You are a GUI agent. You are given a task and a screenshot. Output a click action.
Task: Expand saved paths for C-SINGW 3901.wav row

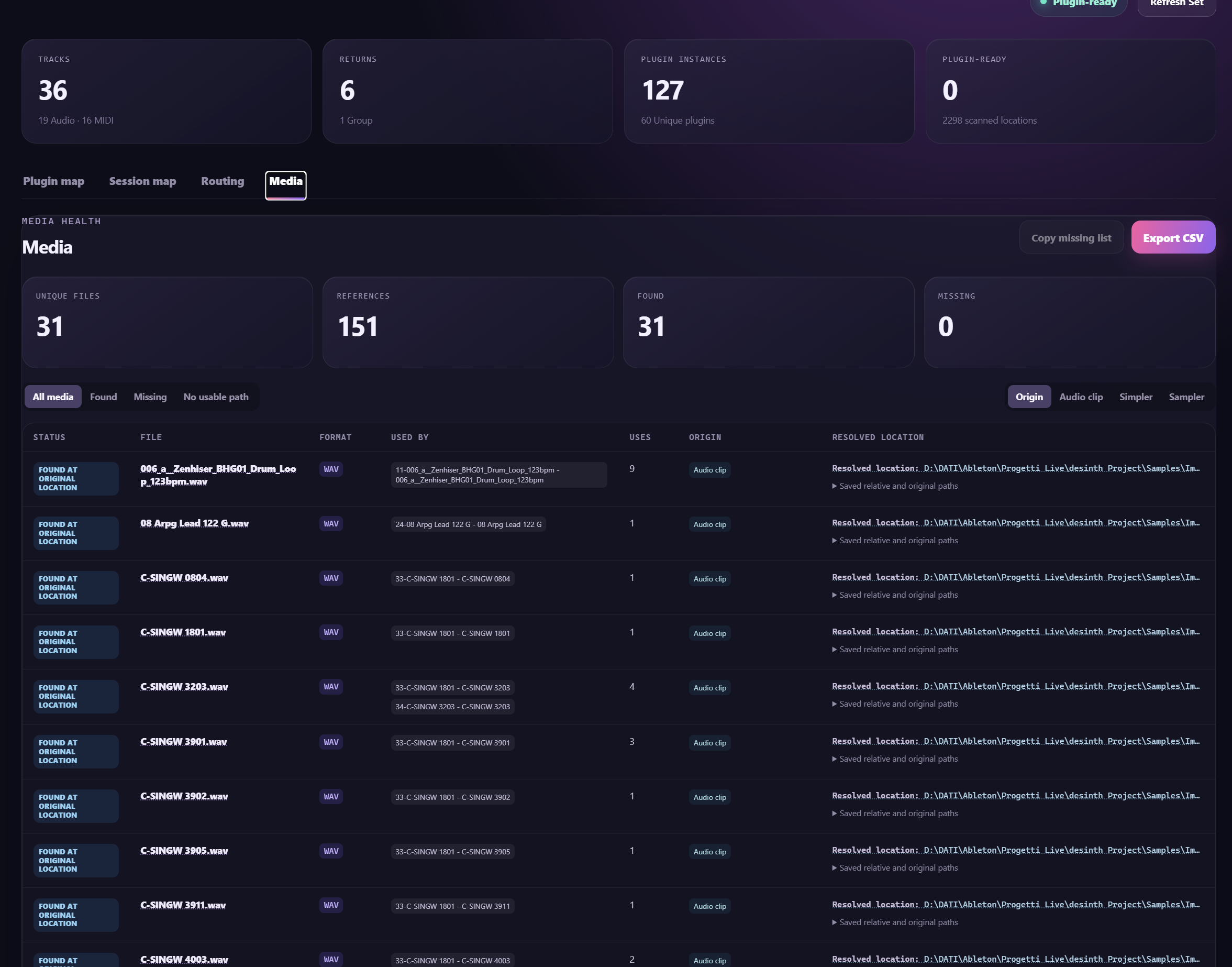point(895,759)
